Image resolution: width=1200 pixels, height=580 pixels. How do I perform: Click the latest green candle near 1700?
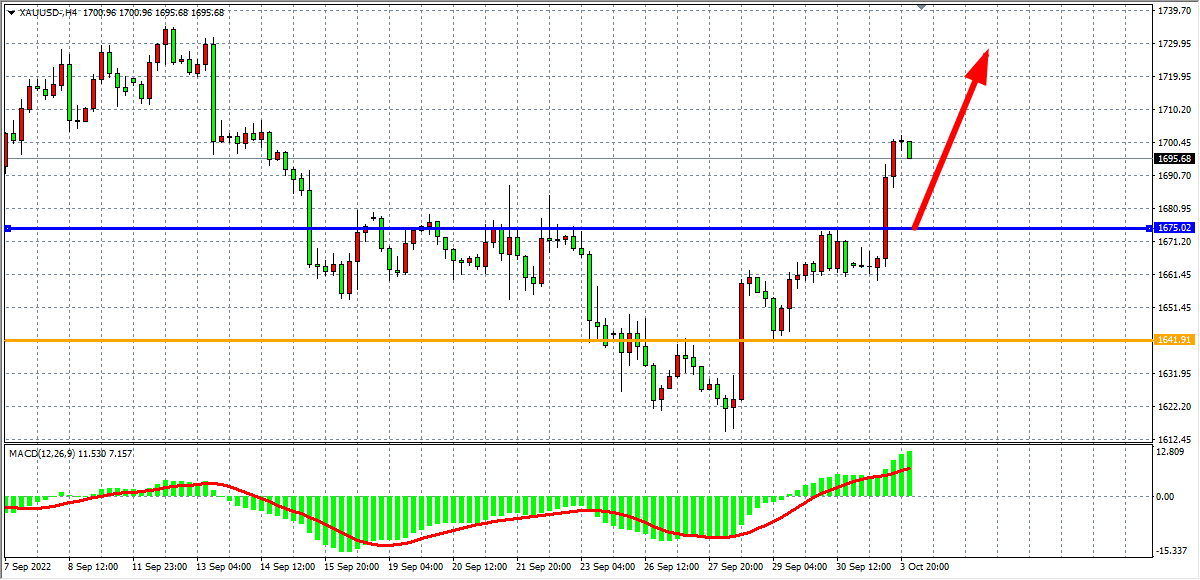pos(910,150)
